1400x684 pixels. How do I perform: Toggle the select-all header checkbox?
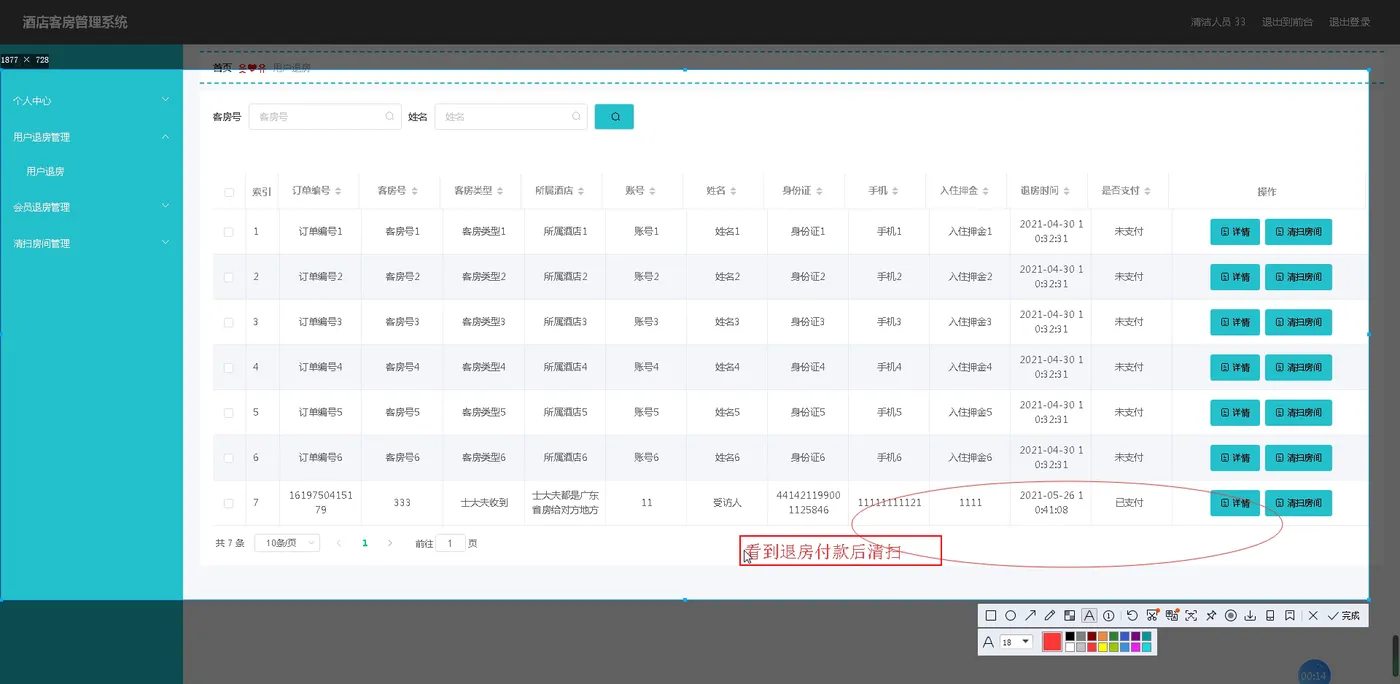coord(229,192)
